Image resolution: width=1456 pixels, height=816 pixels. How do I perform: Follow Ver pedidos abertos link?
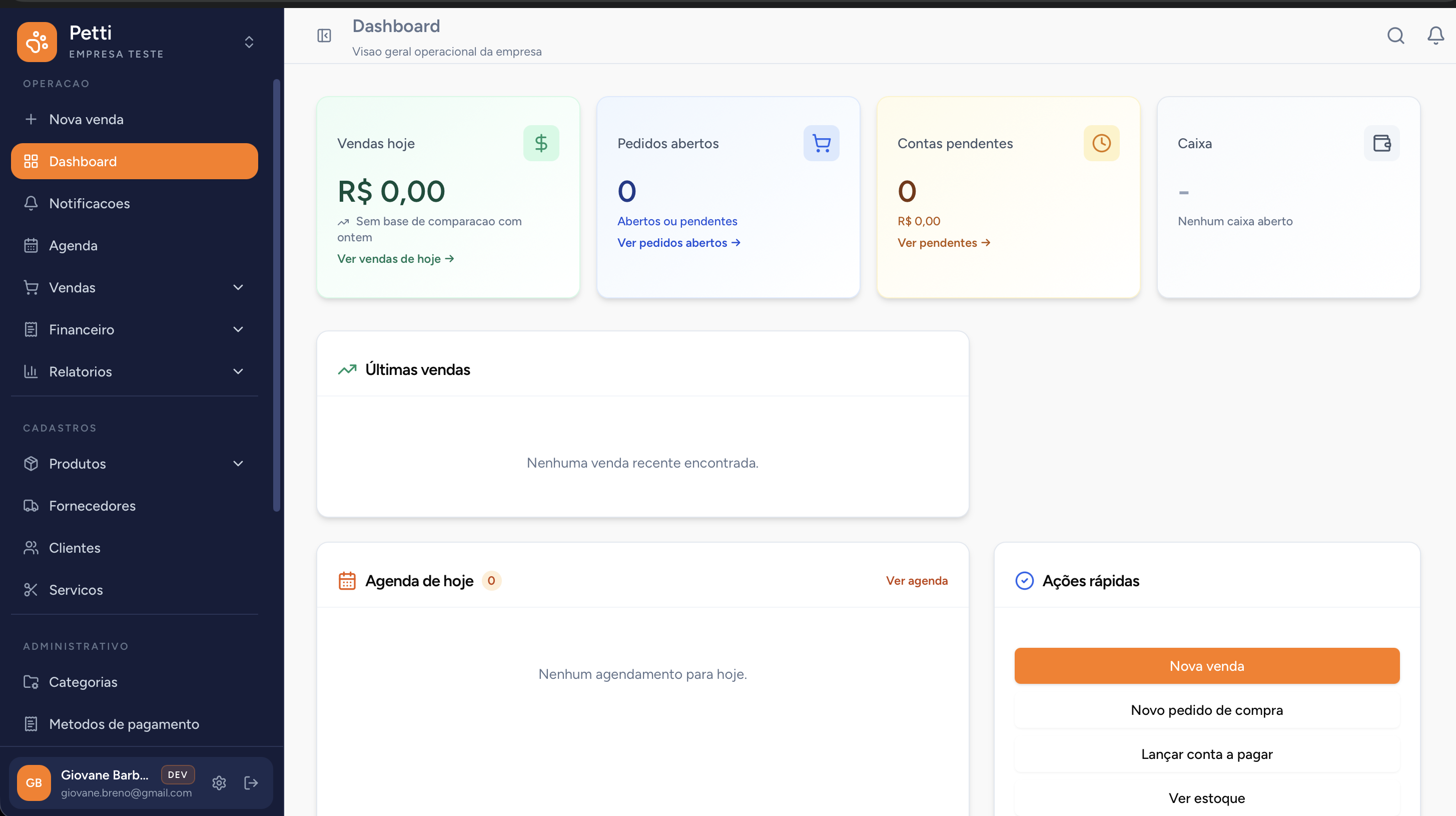coord(679,243)
